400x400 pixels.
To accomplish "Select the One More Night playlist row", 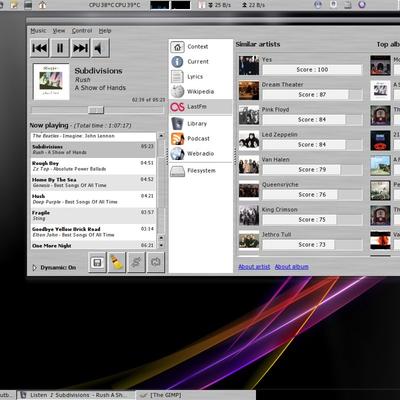I will coord(93,245).
